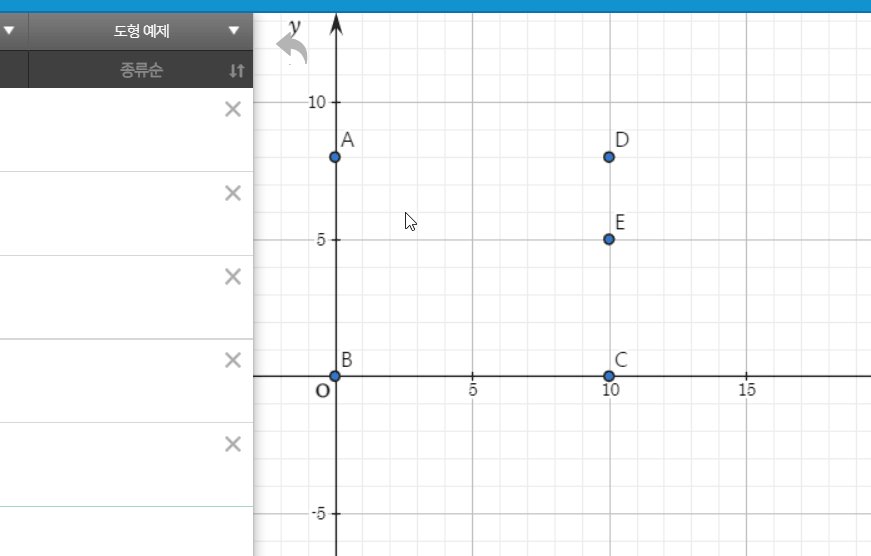Click the undo arrow icon on graph
Screen dimensions: 871x556
[292, 48]
